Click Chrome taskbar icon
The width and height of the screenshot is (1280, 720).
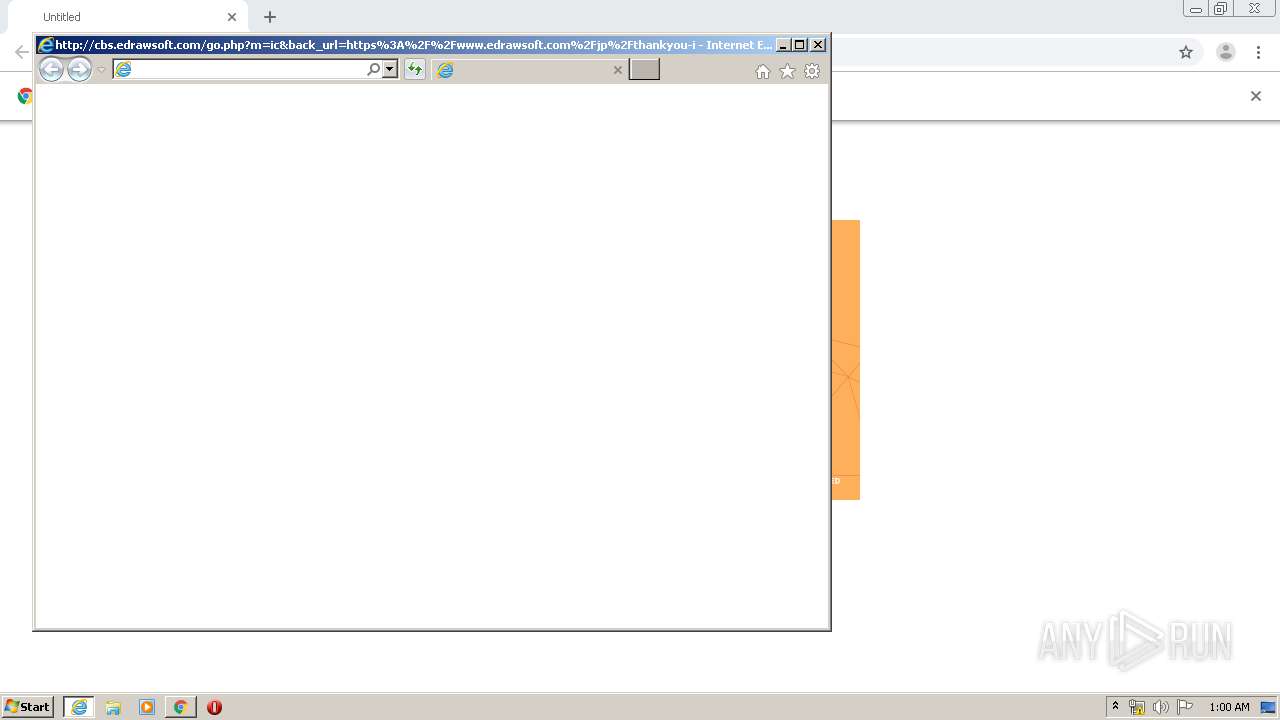click(181, 707)
